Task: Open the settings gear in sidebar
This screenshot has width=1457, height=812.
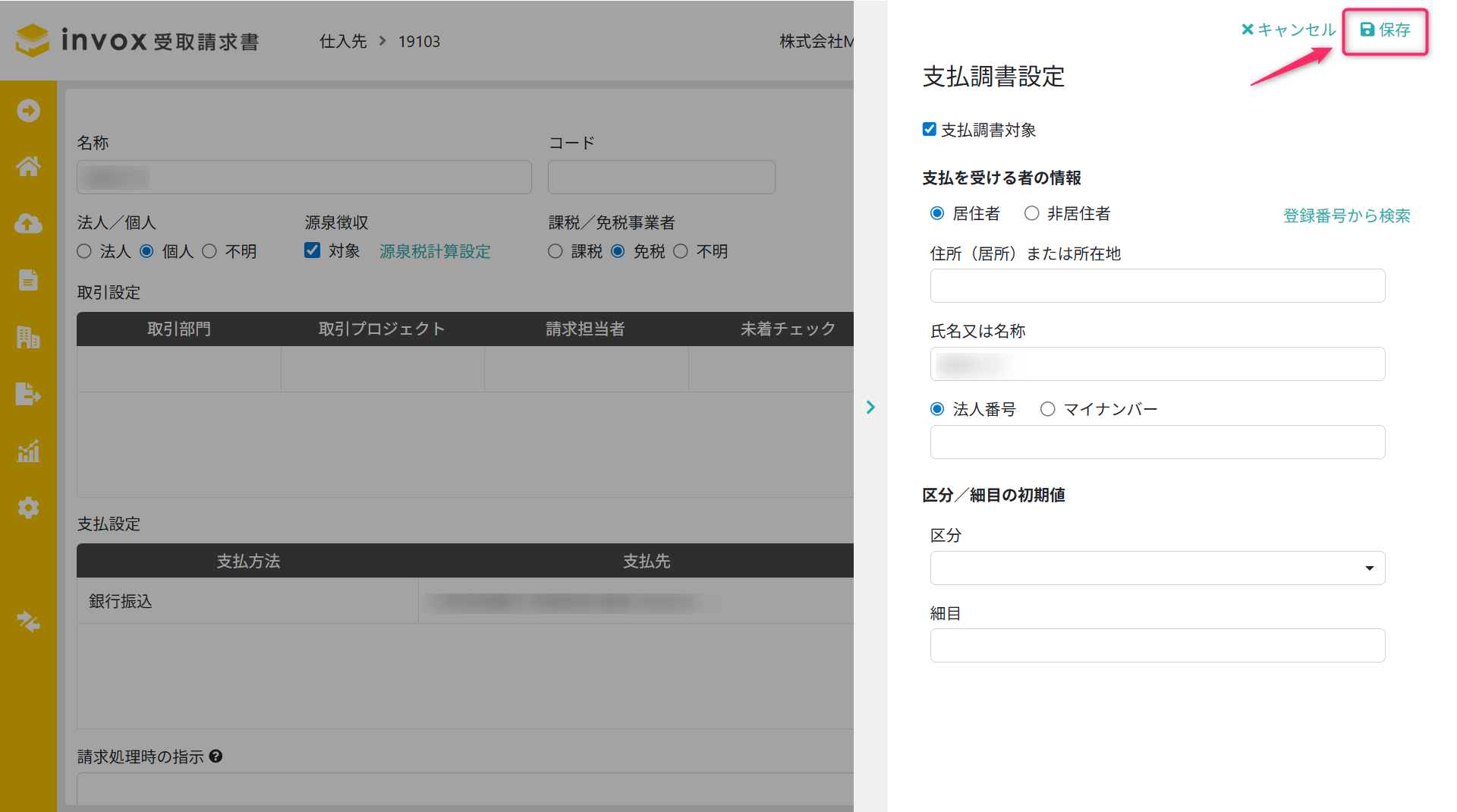Action: tap(28, 508)
